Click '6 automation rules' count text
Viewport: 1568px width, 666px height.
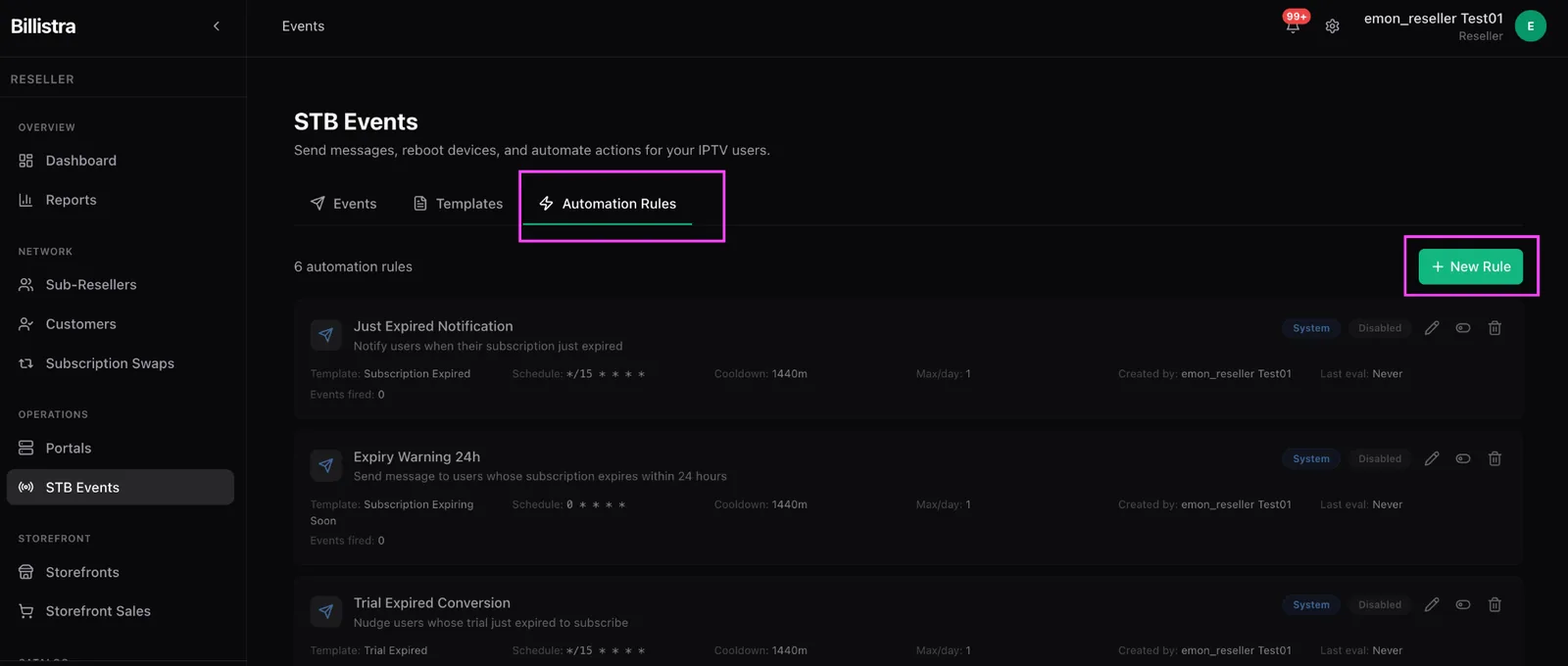[x=353, y=266]
